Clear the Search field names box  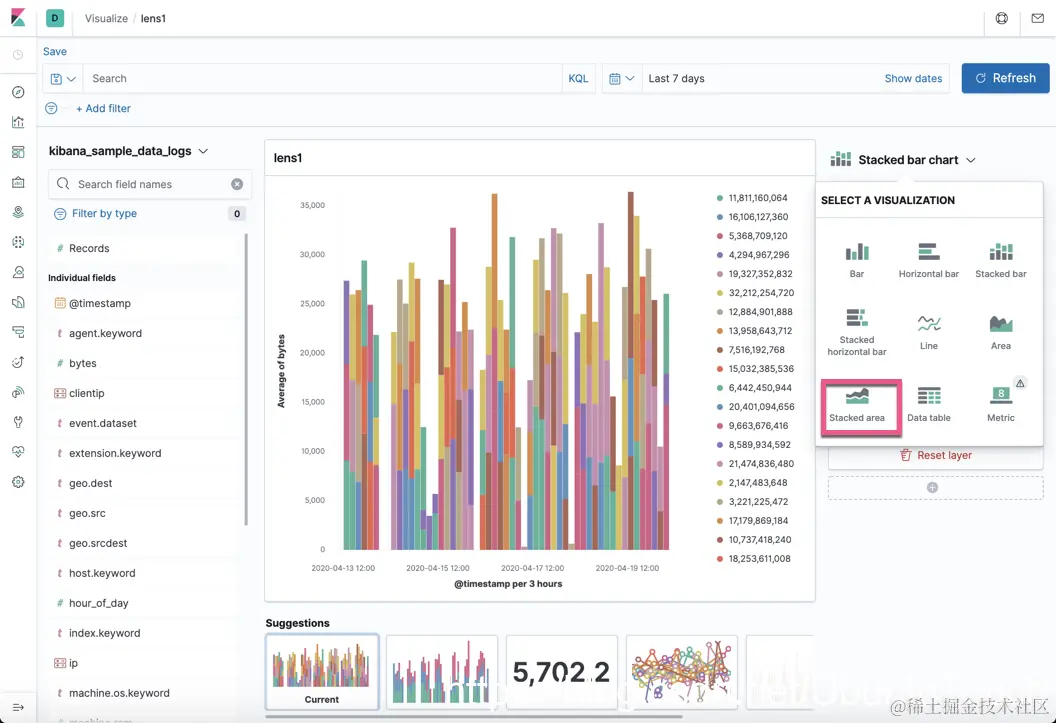click(237, 184)
